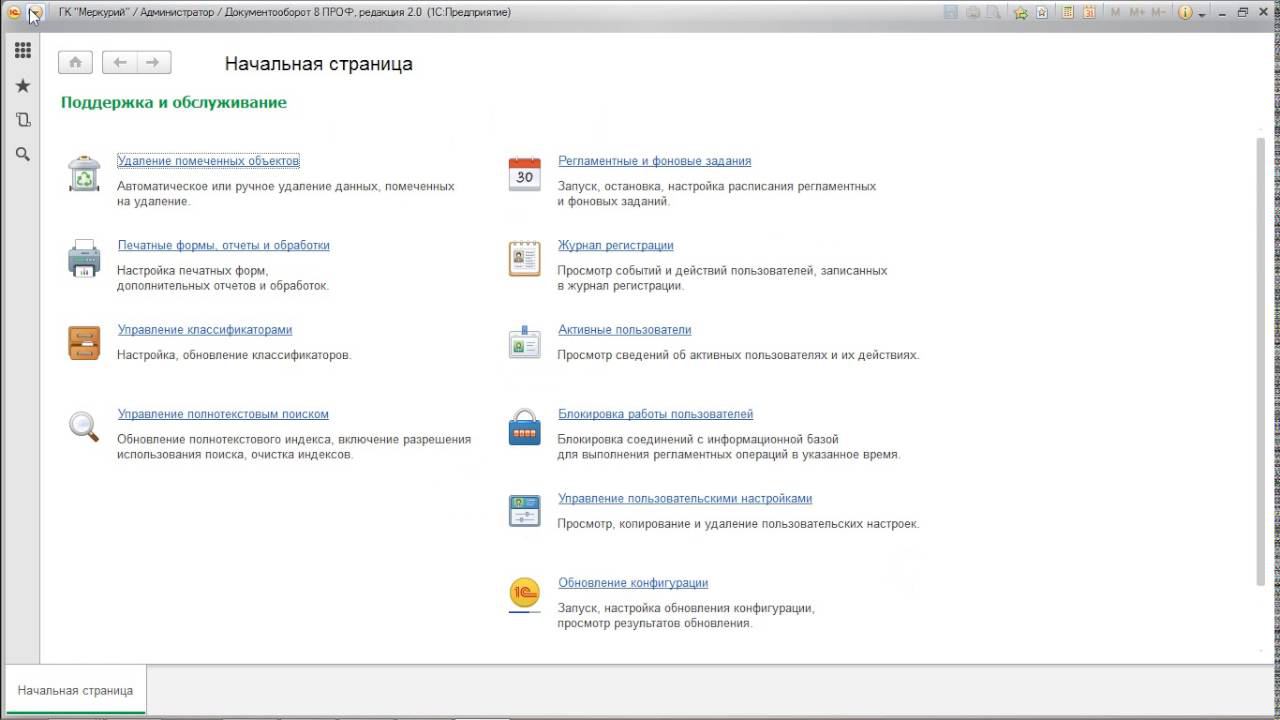Click the favorites page-star icon in title toolbar
Image resolution: width=1280 pixels, height=720 pixels.
coord(1042,13)
